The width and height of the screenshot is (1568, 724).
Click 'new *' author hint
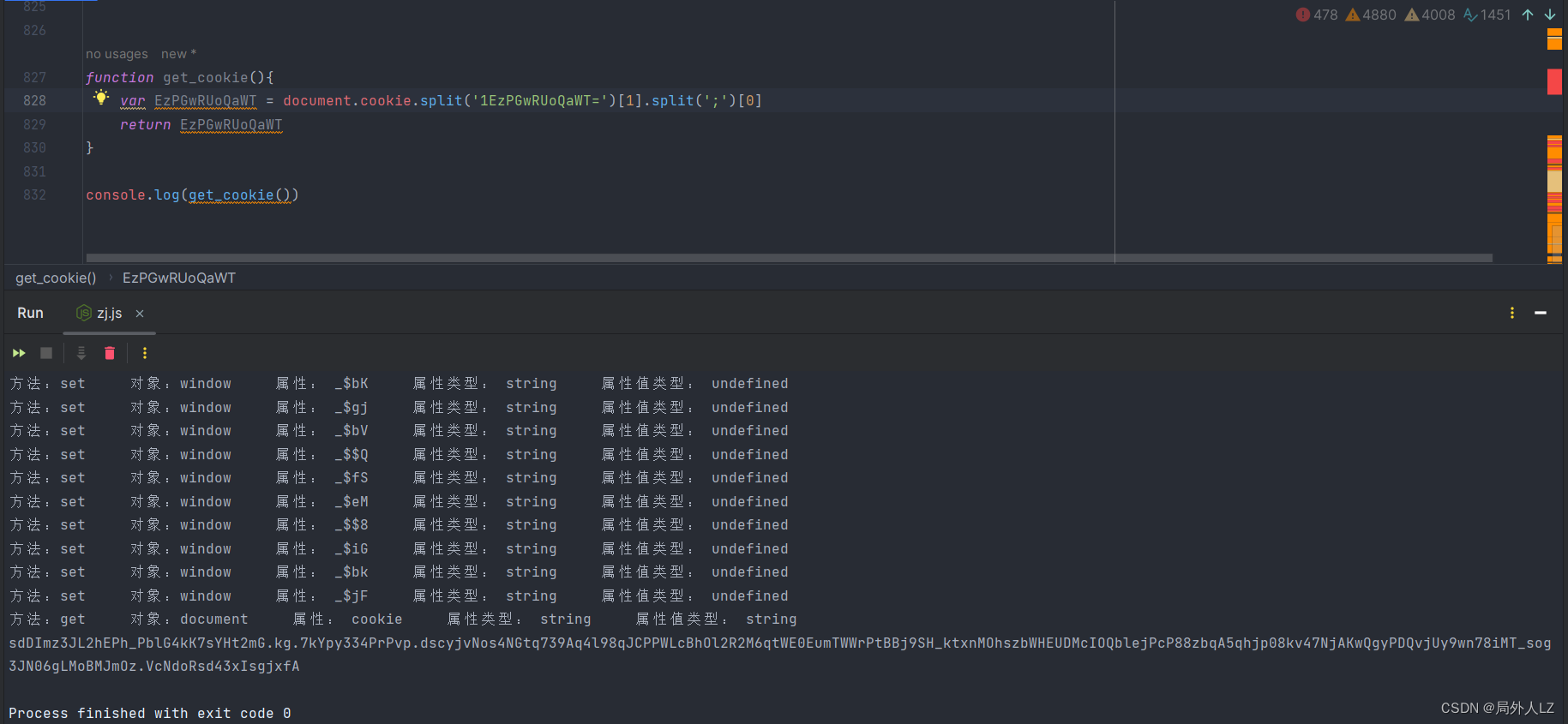[178, 54]
